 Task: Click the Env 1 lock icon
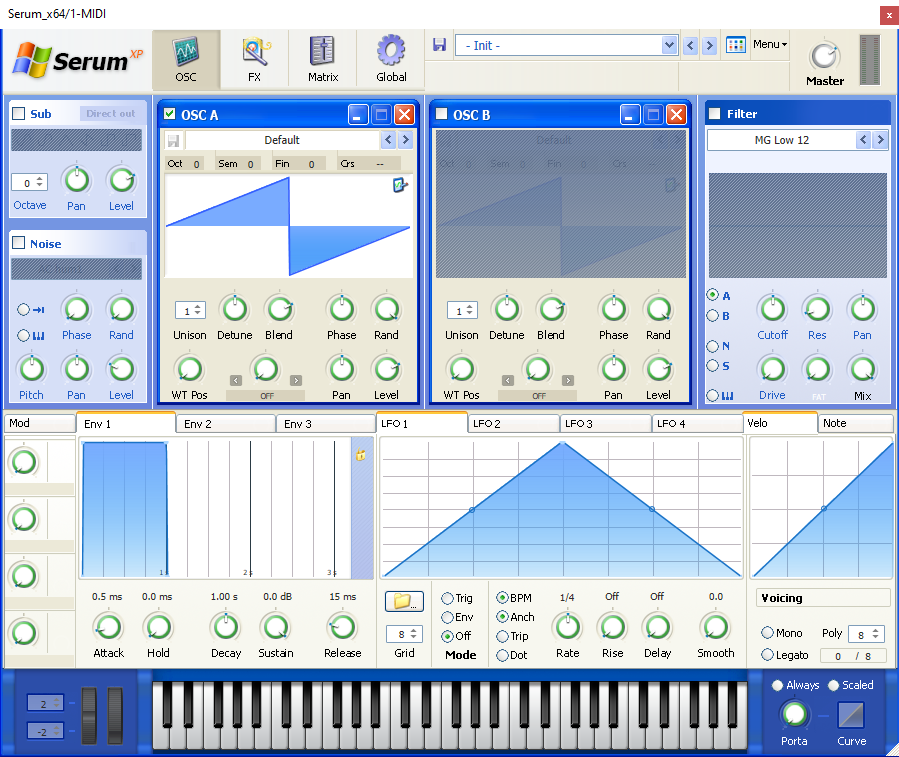[361, 455]
